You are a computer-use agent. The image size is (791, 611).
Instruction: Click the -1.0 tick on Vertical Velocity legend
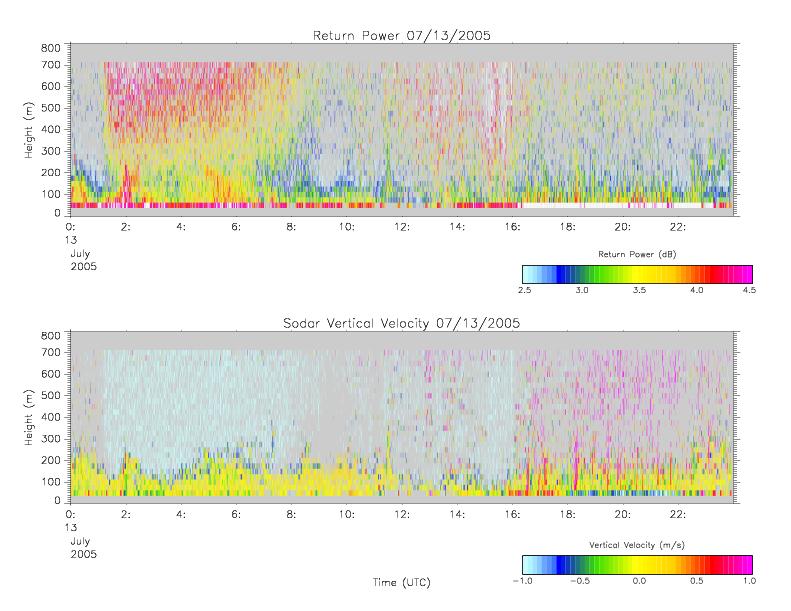(x=523, y=581)
